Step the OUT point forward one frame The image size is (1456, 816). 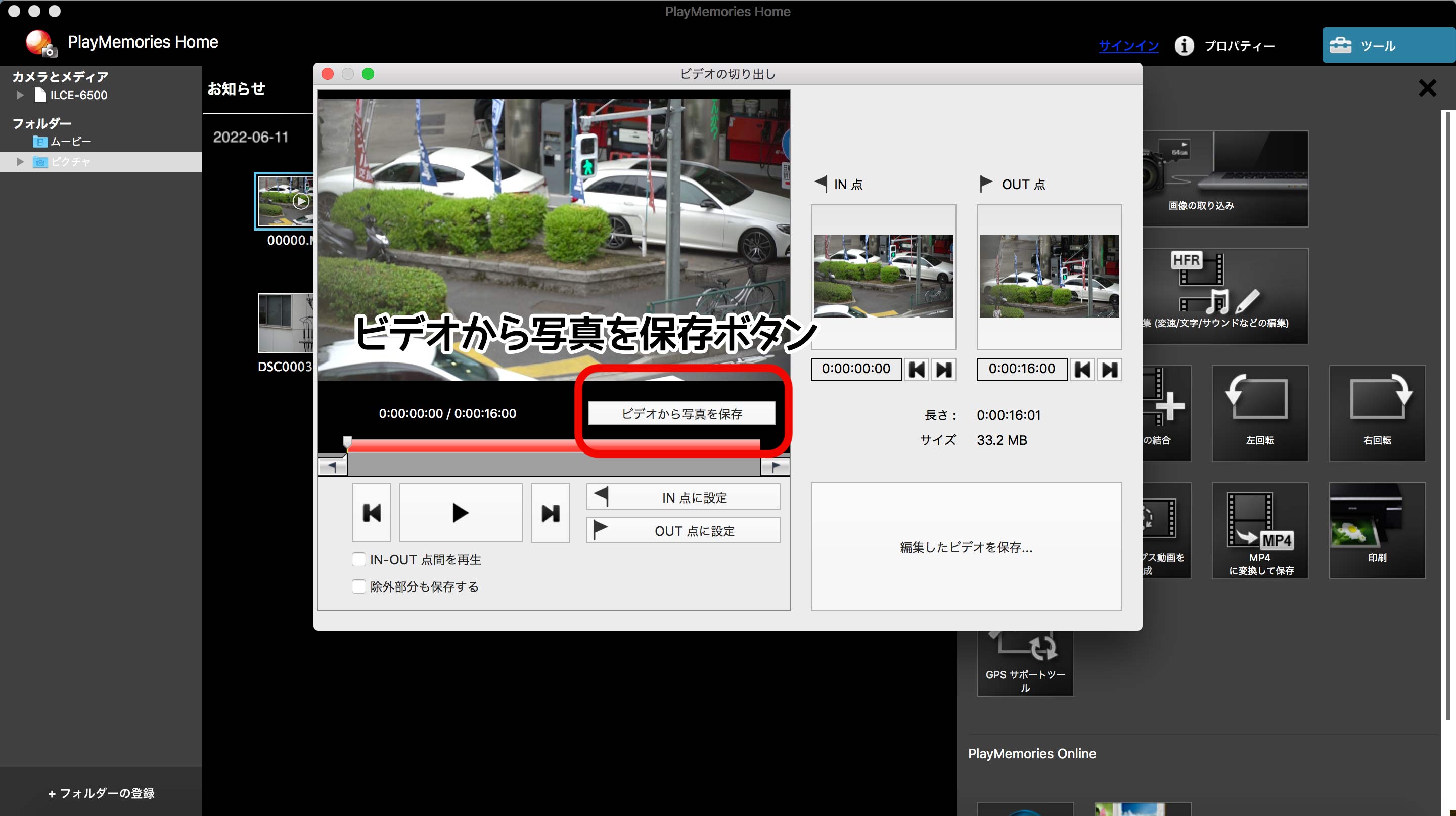[1110, 370]
